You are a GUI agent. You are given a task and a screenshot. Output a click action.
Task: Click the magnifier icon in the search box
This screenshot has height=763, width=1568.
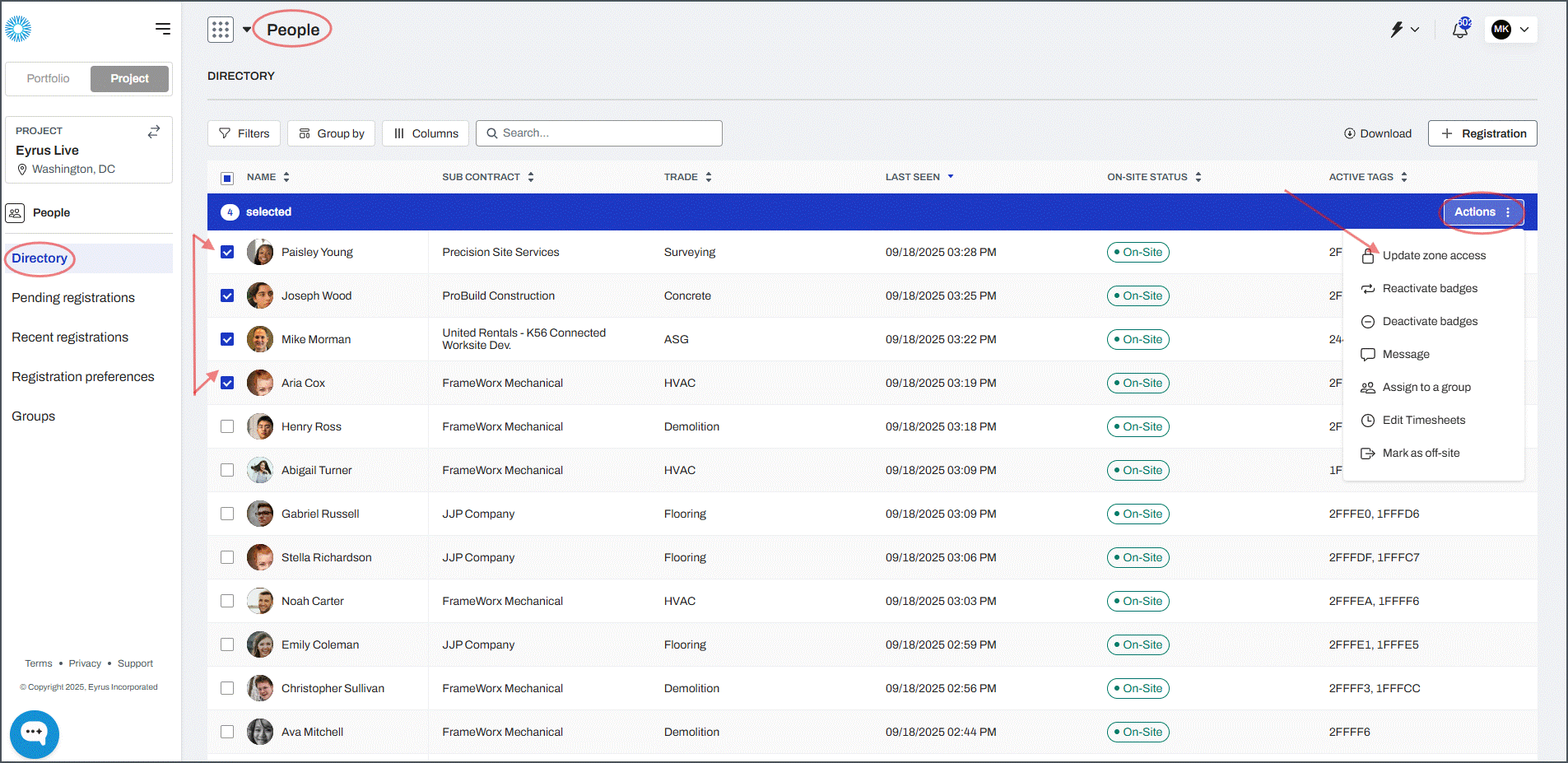(x=492, y=133)
